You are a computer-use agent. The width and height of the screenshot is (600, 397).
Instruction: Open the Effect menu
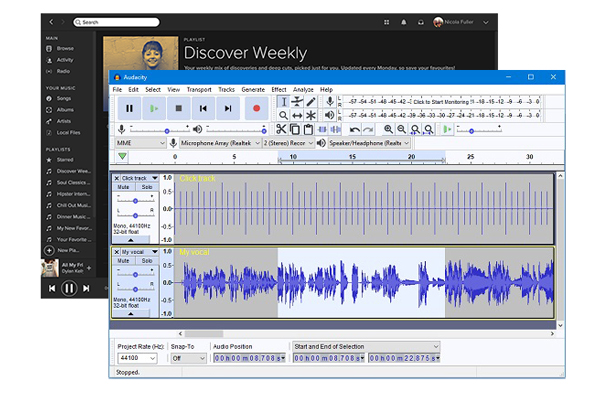coord(279,90)
